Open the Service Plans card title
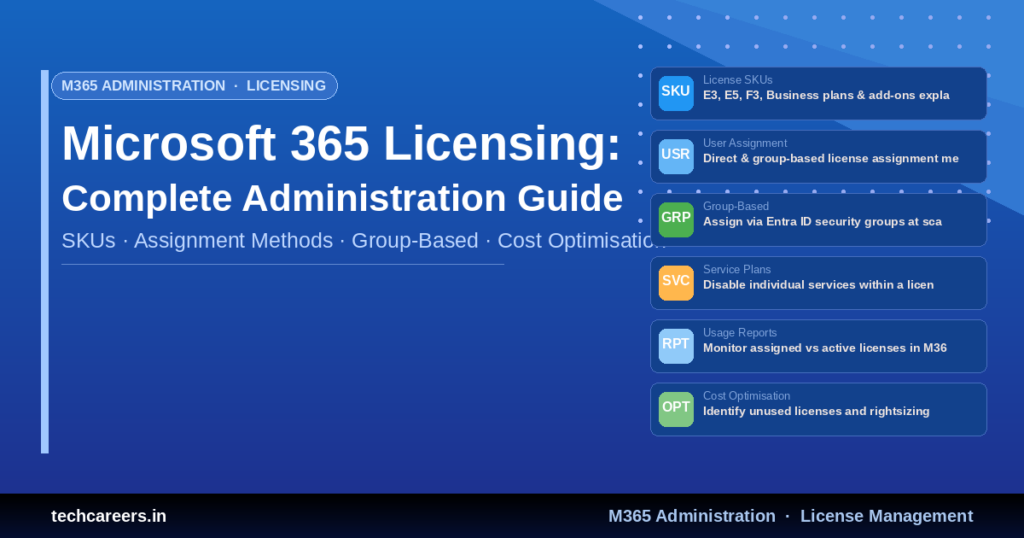The width and height of the screenshot is (1024, 538). [x=737, y=269]
